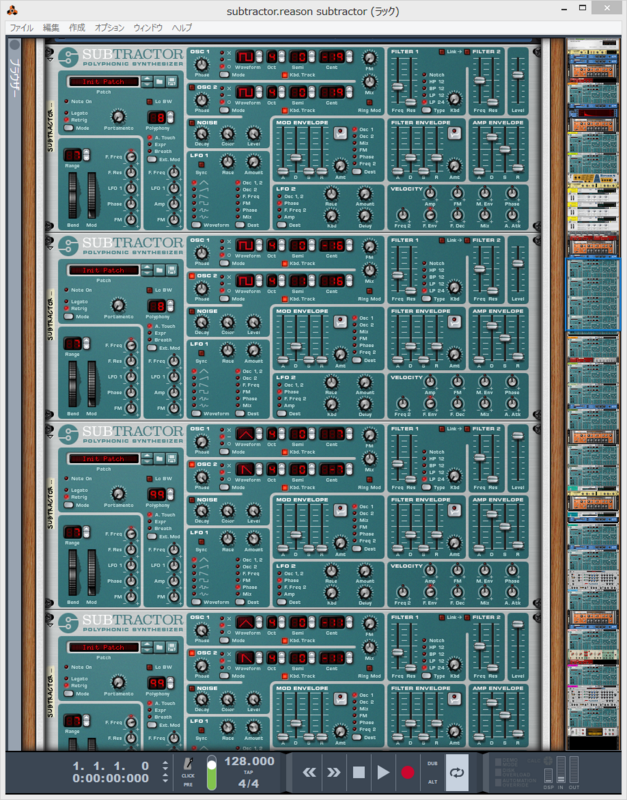Click the TAP tempo button in transport

pos(248,772)
